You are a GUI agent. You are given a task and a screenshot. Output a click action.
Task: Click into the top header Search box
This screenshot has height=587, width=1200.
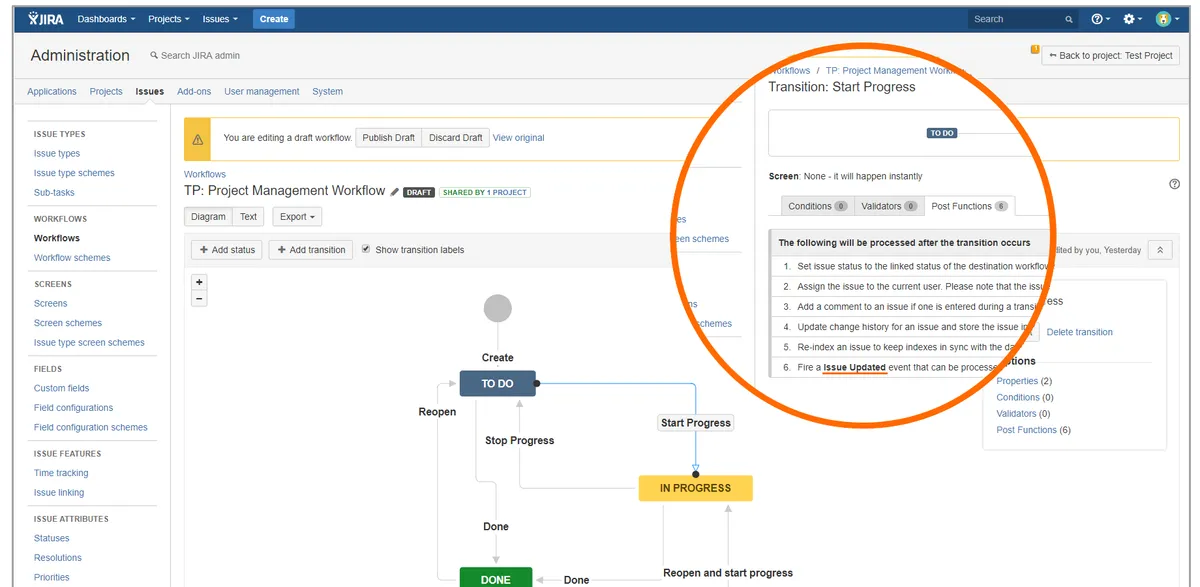point(1022,19)
